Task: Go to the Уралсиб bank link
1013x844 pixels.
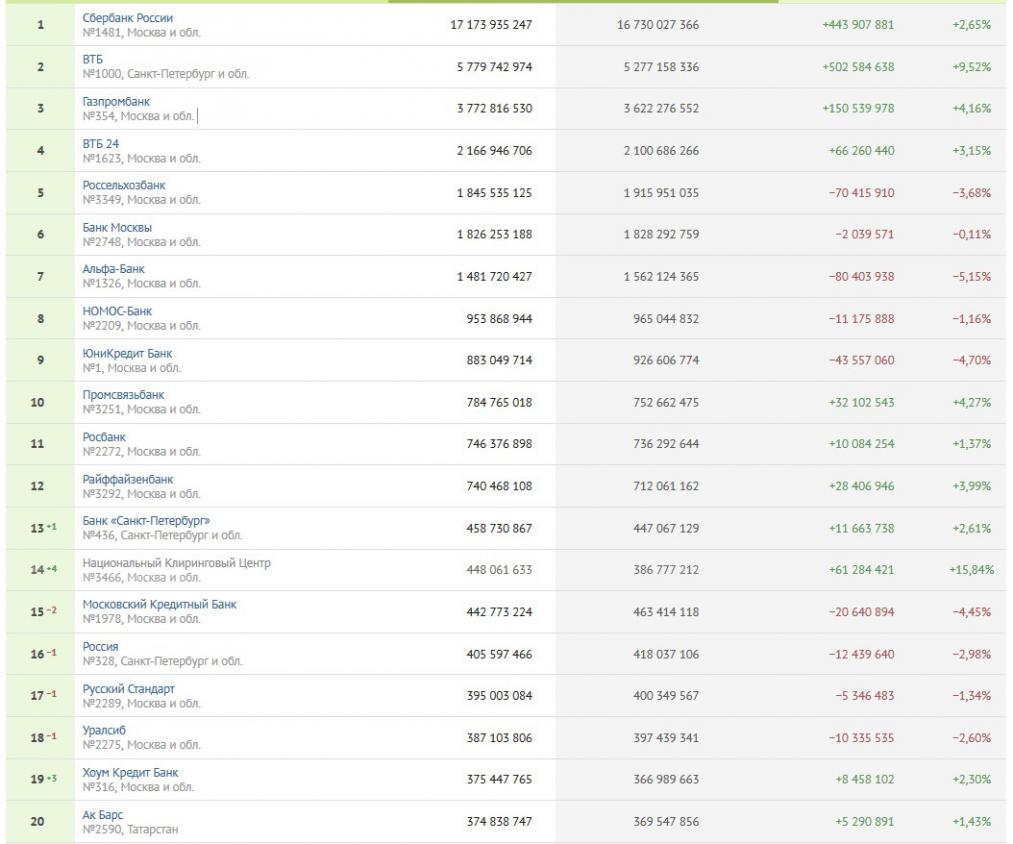Action: (104, 731)
